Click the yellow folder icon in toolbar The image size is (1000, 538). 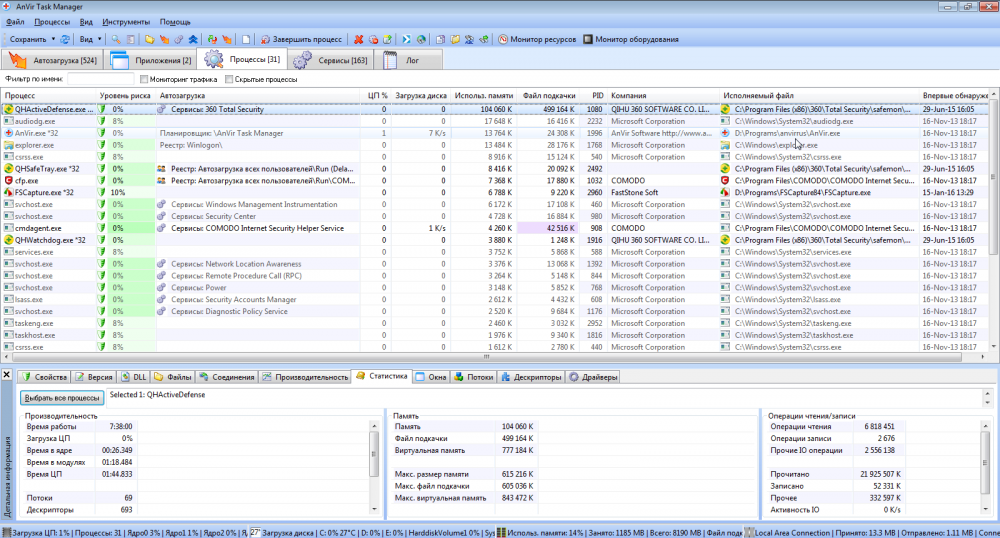coord(149,40)
